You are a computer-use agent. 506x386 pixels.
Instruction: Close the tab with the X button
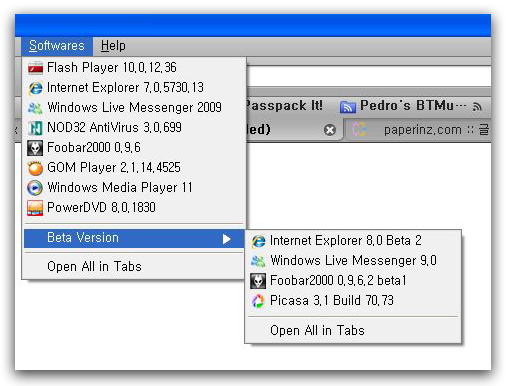(330, 130)
